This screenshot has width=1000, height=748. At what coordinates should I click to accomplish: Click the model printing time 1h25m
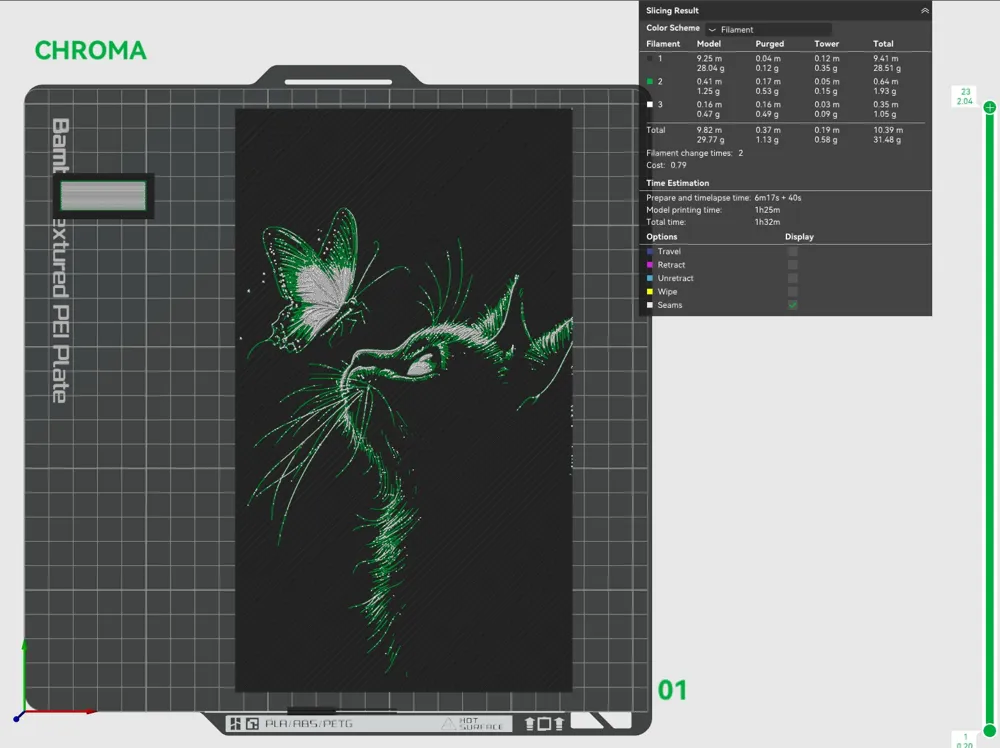(767, 210)
